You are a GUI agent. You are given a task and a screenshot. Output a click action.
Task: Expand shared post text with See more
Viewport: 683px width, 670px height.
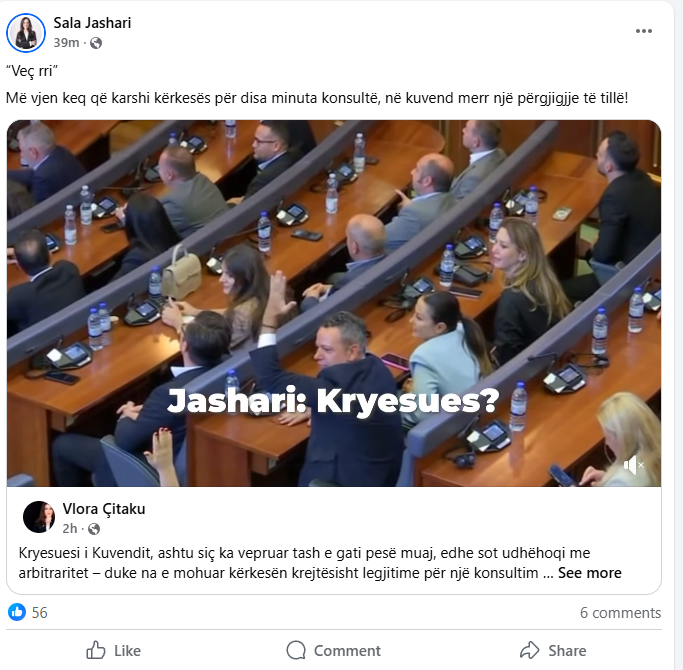(589, 573)
